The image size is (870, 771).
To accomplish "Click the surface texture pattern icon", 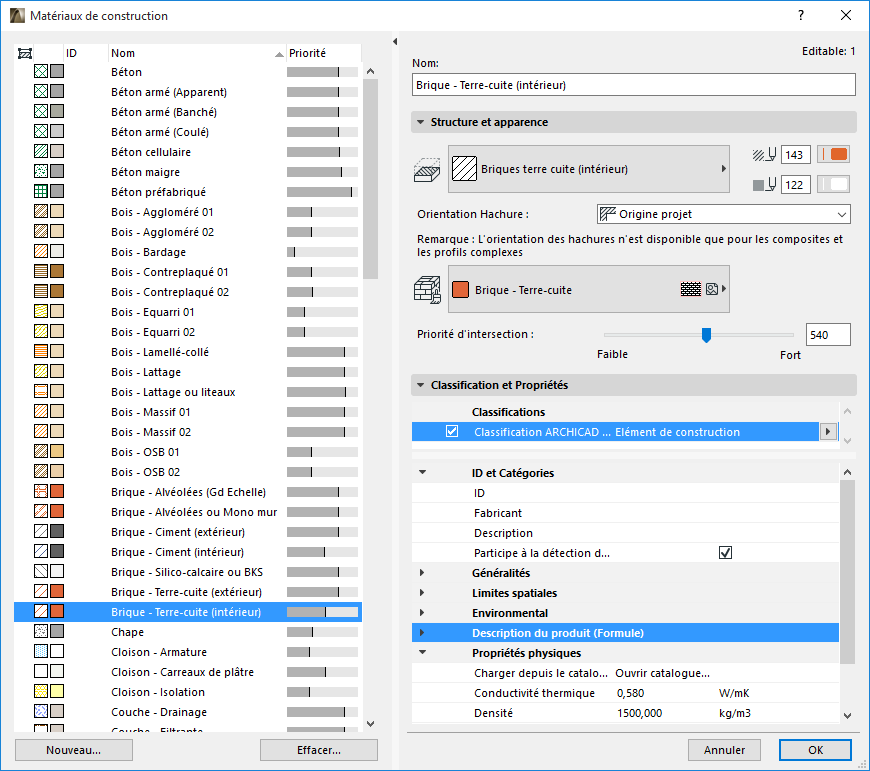I will pos(691,289).
